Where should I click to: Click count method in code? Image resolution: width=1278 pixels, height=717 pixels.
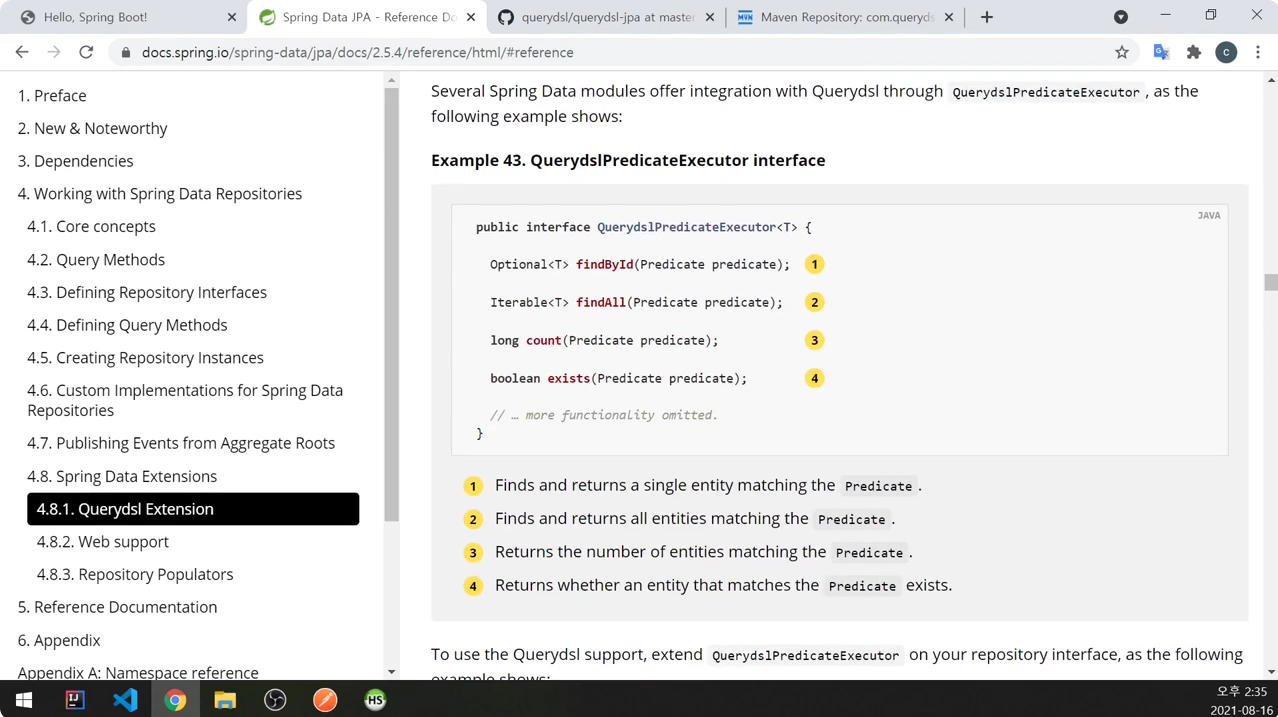coord(543,341)
